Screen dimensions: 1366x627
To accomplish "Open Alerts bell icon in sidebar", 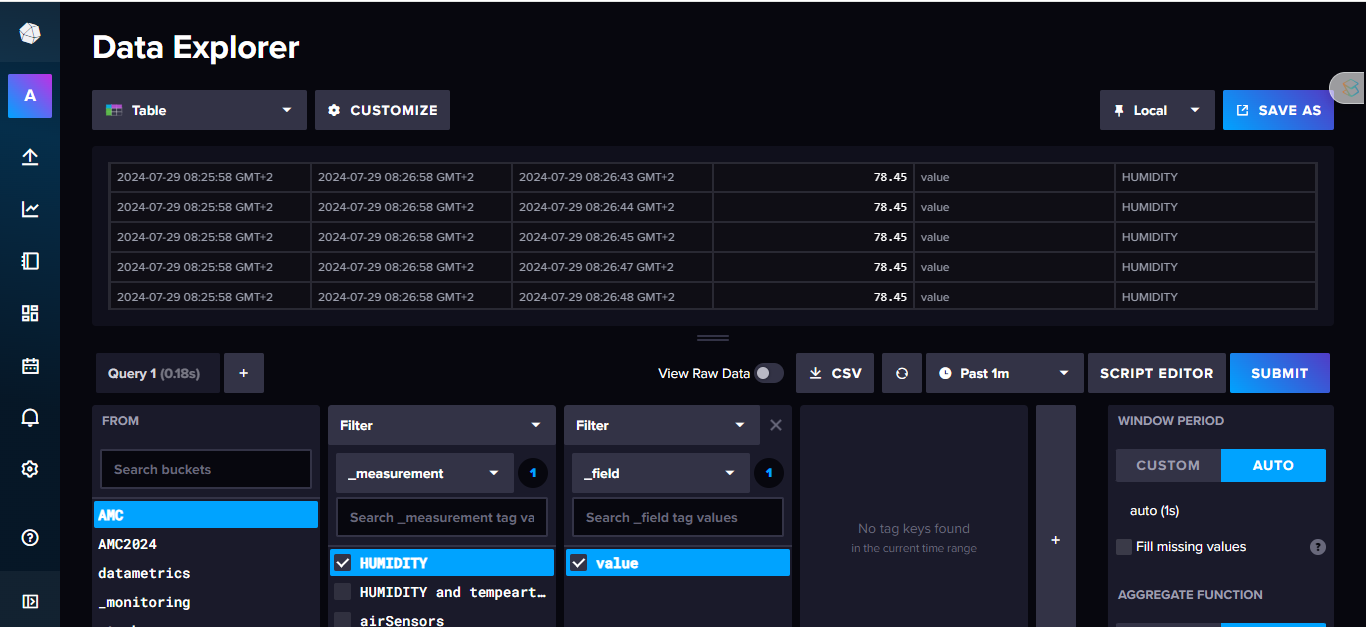I will (x=30, y=417).
